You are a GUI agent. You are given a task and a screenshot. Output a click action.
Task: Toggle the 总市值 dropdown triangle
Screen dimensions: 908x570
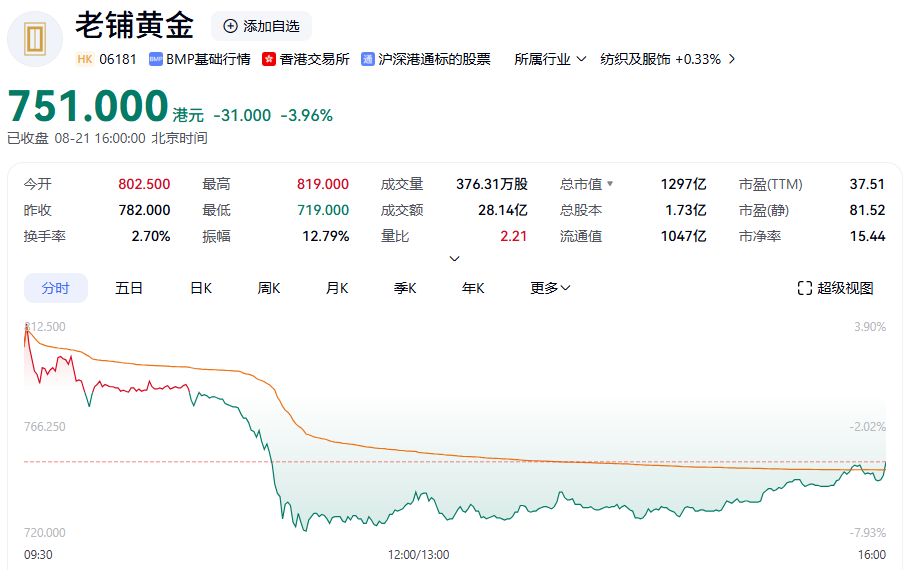coord(610,184)
